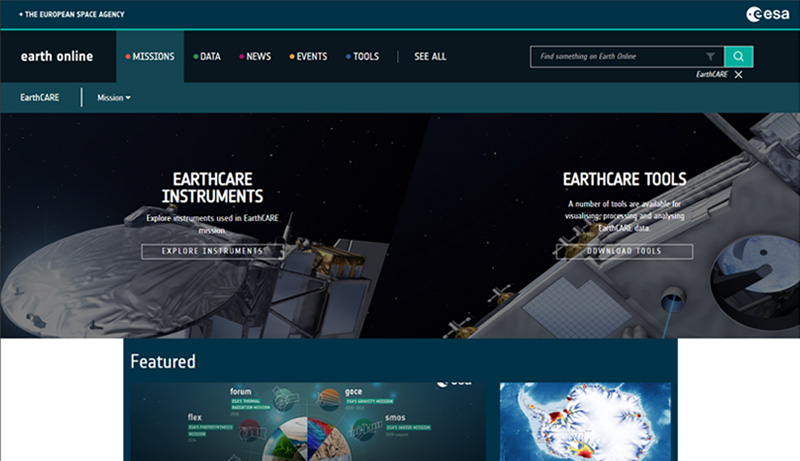Image resolution: width=800 pixels, height=461 pixels.
Task: Open the search filter funnel icon
Action: click(x=710, y=57)
